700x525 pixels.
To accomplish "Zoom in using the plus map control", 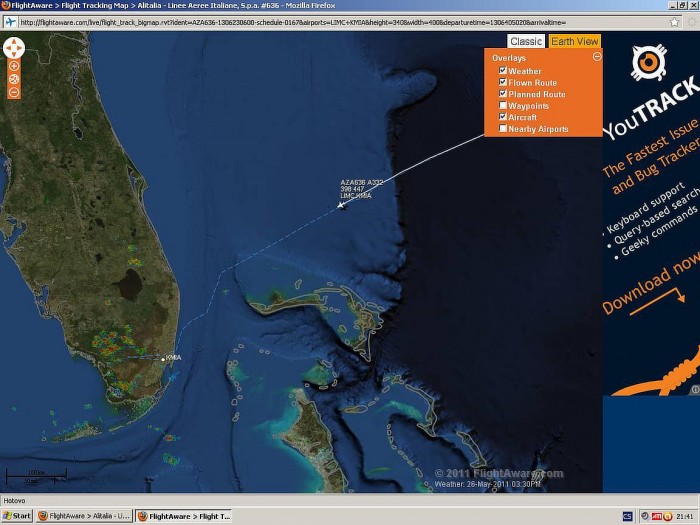I will tap(14, 66).
